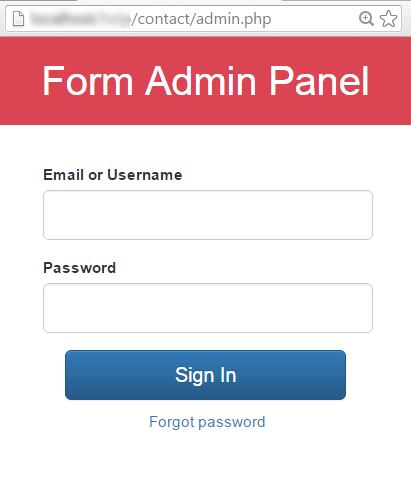Click the Form Admin Panel heading
Screen dimensions: 411x489
pyautogui.click(x=205, y=81)
